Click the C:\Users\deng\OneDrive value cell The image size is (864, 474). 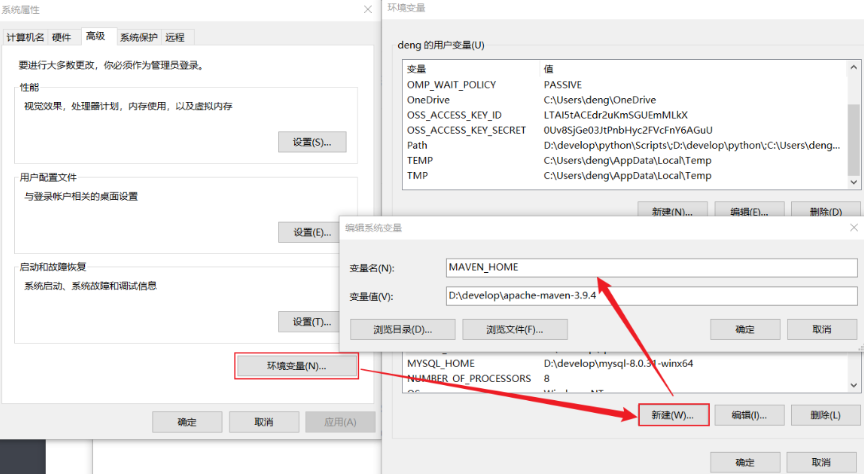click(600, 100)
